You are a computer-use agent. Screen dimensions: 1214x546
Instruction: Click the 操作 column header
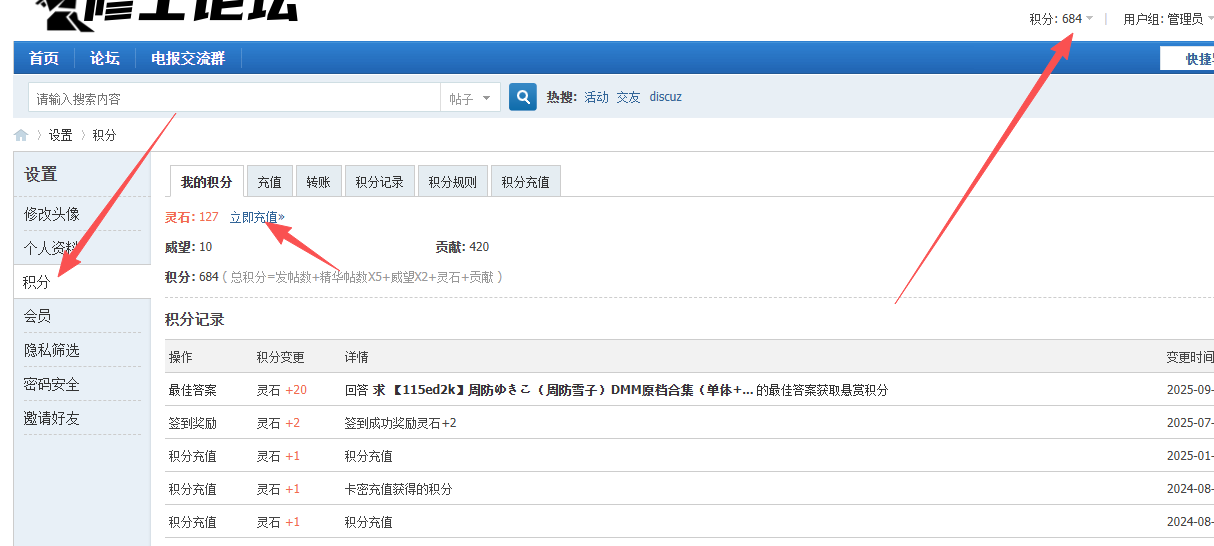(181, 357)
